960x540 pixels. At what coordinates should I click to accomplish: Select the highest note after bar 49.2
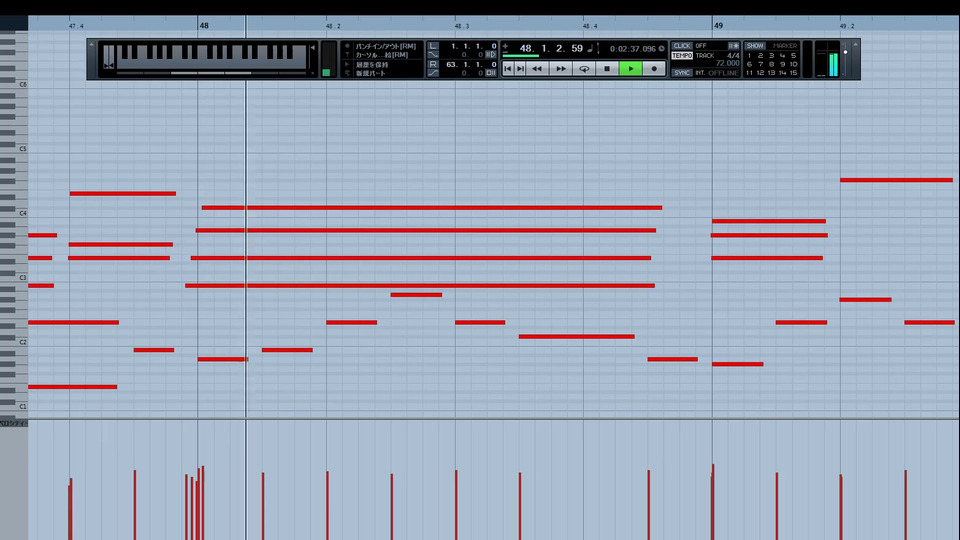(896, 180)
